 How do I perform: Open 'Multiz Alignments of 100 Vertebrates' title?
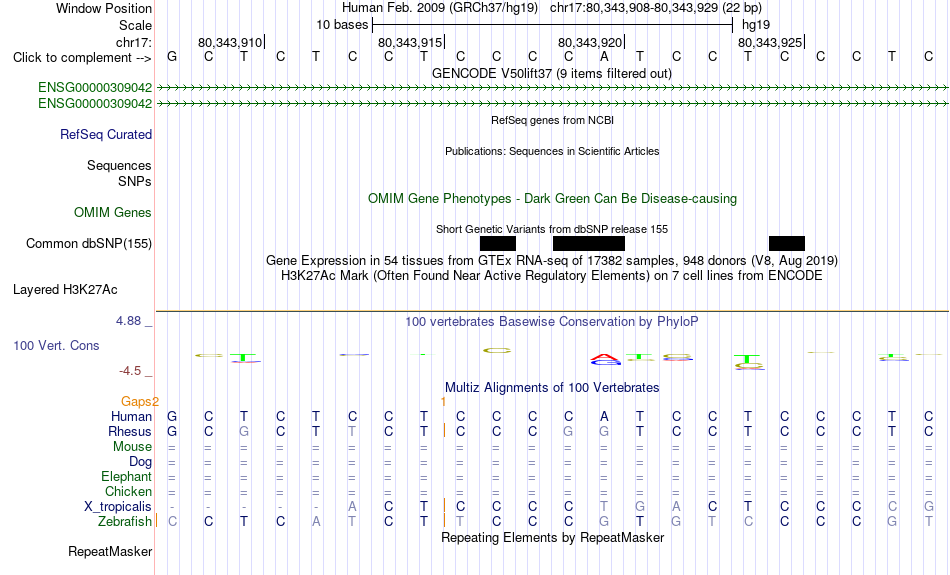pos(552,387)
